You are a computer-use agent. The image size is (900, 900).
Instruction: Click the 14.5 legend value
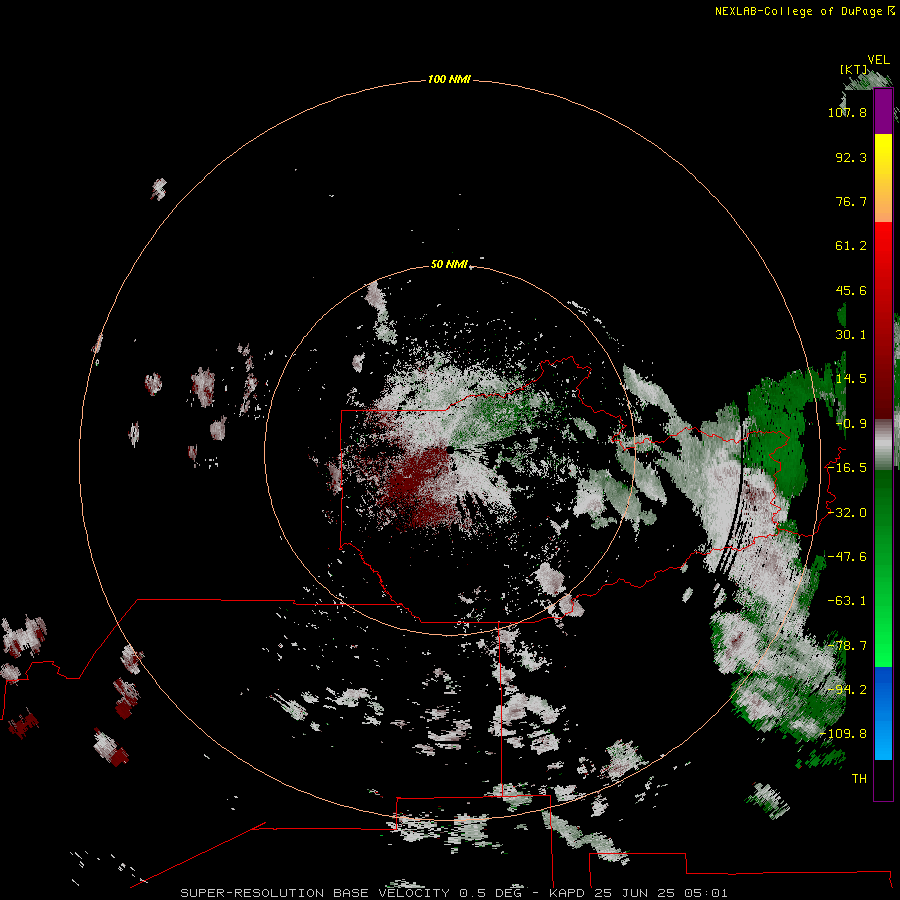tap(851, 379)
